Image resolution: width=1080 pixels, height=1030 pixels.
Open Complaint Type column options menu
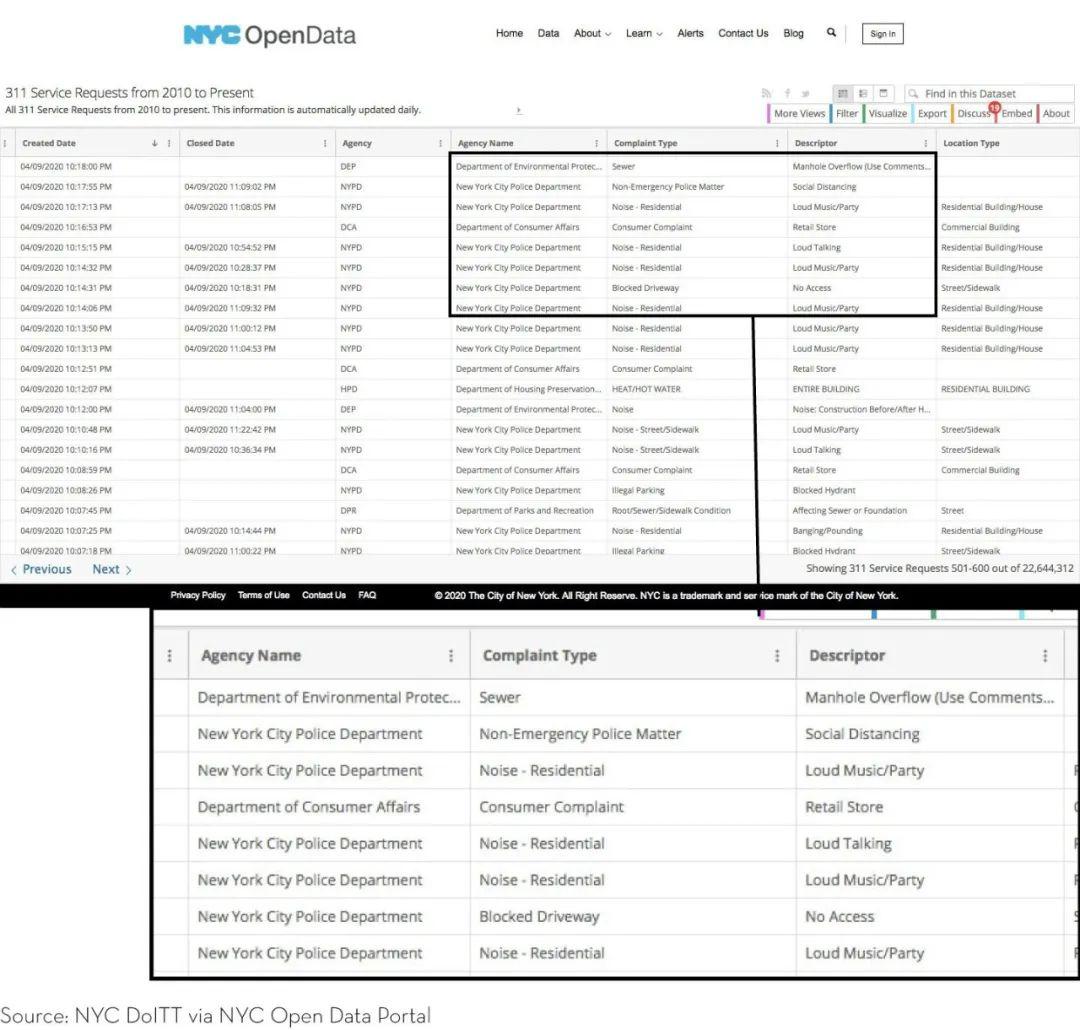tap(777, 143)
